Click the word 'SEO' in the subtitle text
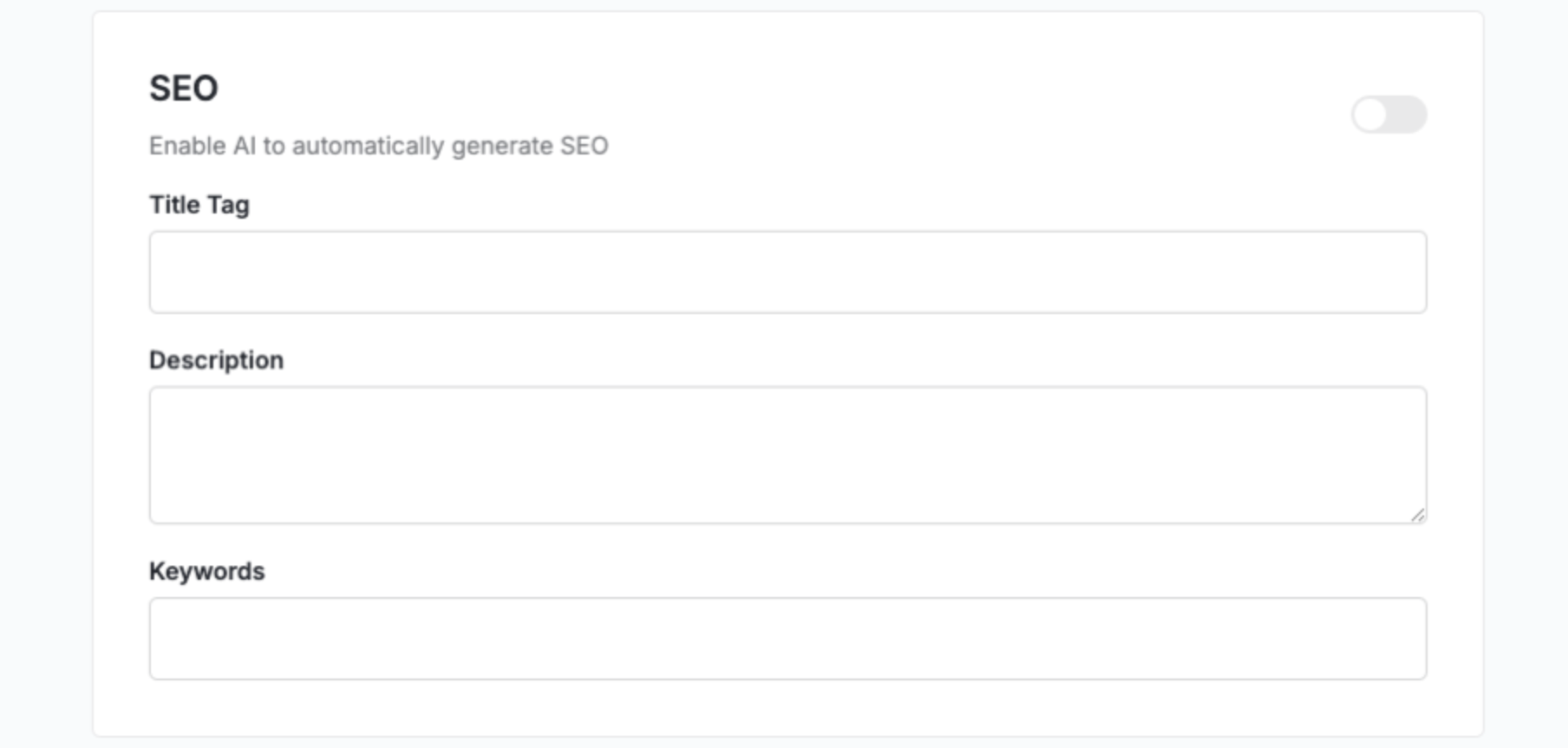This screenshot has width=1568, height=748. click(584, 146)
